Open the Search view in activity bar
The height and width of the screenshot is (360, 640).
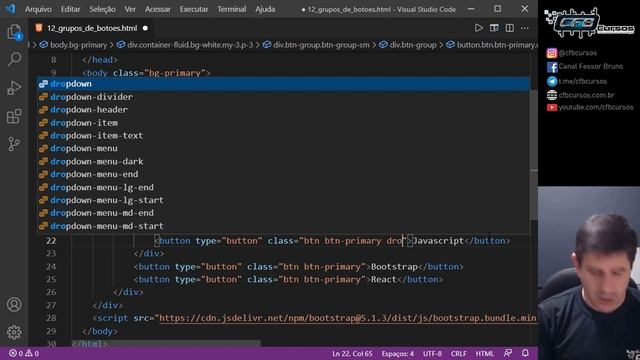(14, 60)
